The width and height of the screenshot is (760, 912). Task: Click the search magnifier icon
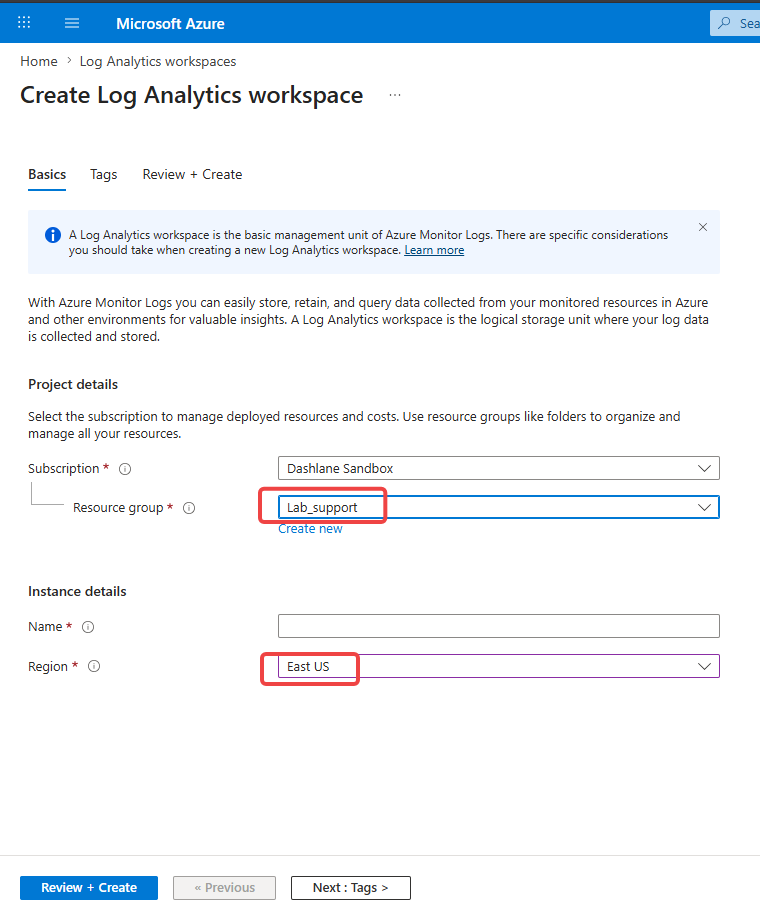(x=724, y=23)
